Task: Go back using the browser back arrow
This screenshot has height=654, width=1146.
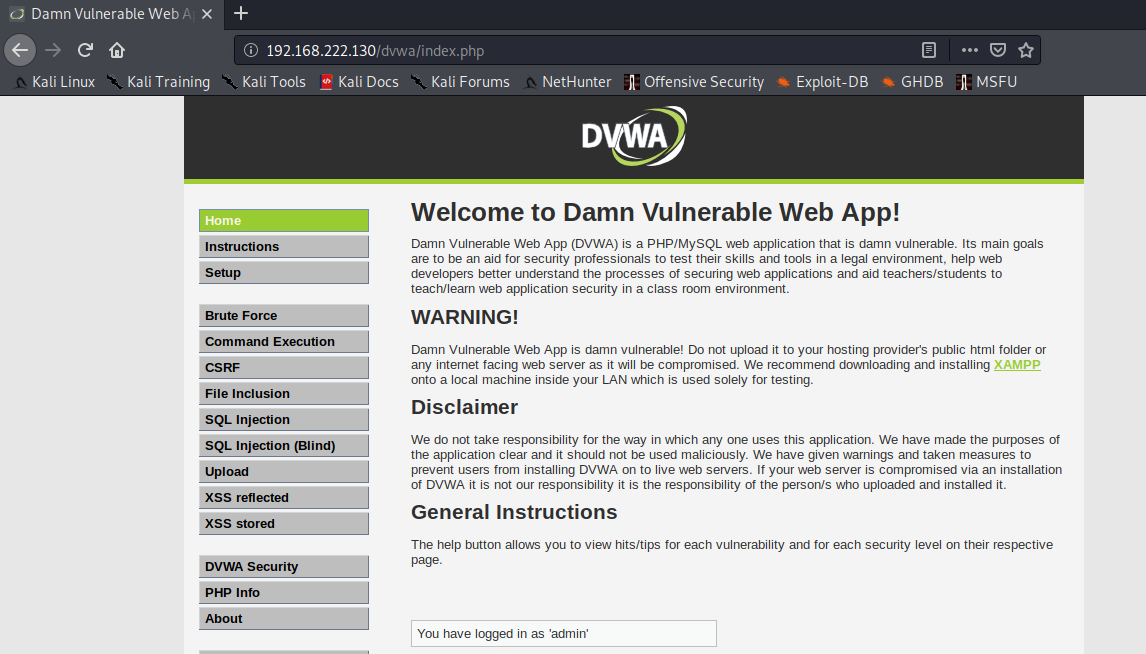Action: coord(20,50)
